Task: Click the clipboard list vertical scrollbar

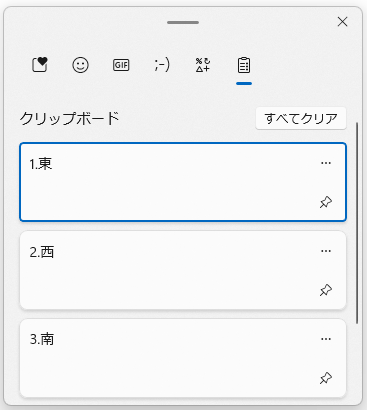Action: click(357, 223)
